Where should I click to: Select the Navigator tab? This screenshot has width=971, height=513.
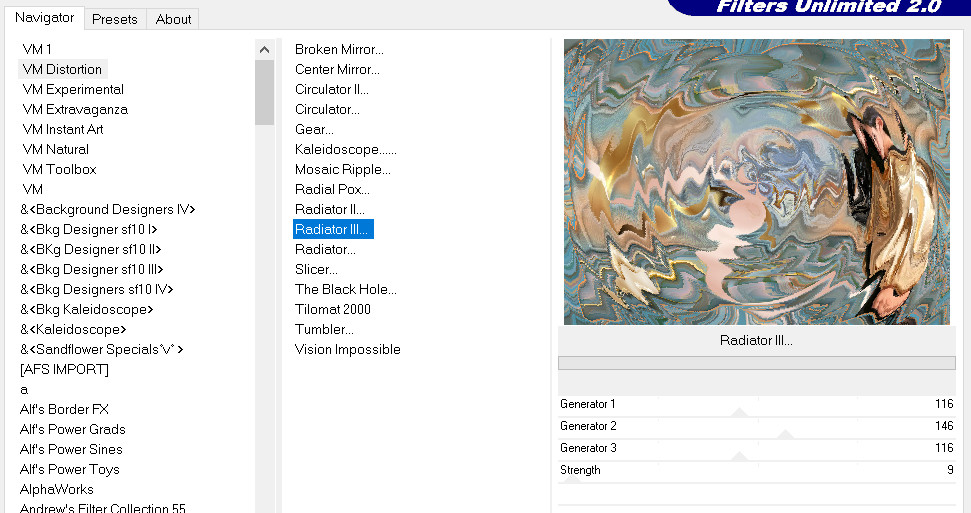[x=45, y=17]
